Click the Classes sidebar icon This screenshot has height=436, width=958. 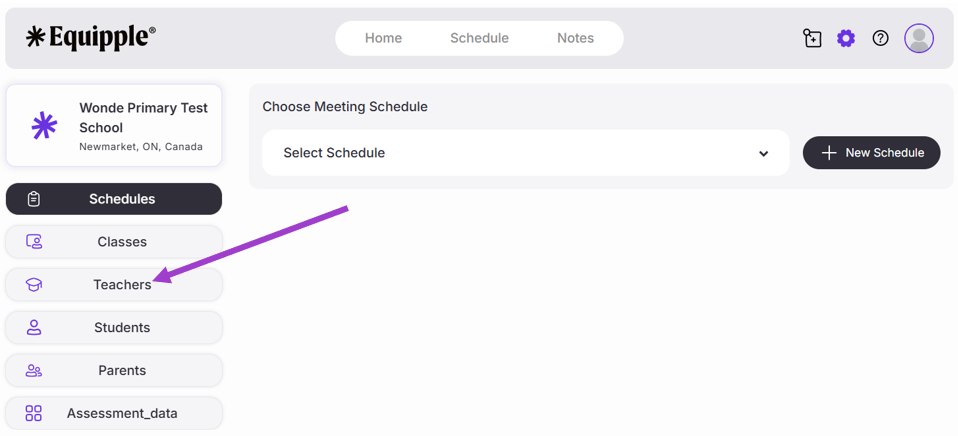[x=34, y=242]
